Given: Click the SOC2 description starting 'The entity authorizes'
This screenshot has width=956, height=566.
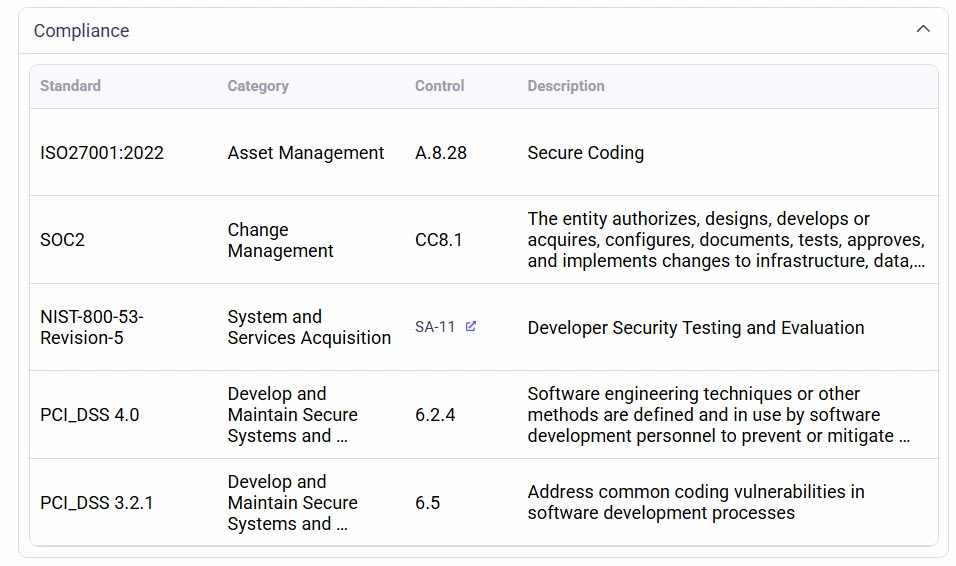Looking at the screenshot, I should 726,240.
